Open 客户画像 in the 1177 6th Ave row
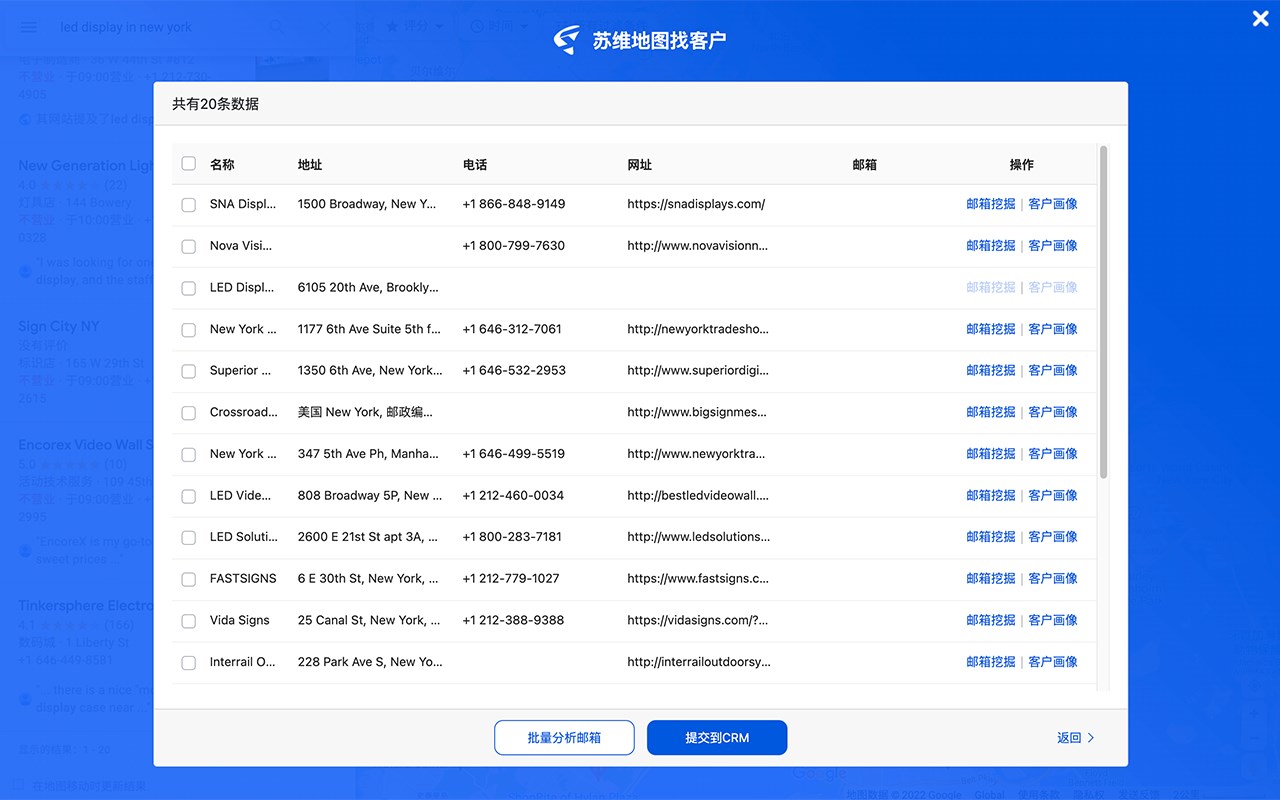Screen dimensions: 1280x800 coord(1053,329)
